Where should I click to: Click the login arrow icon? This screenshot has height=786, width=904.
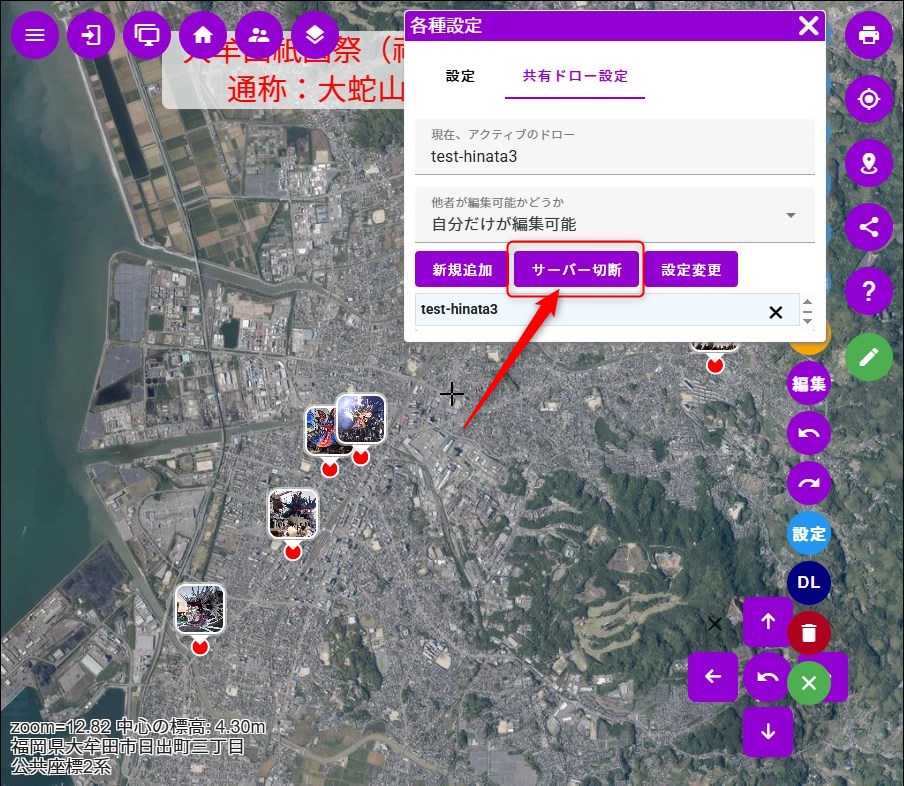pyautogui.click(x=91, y=35)
